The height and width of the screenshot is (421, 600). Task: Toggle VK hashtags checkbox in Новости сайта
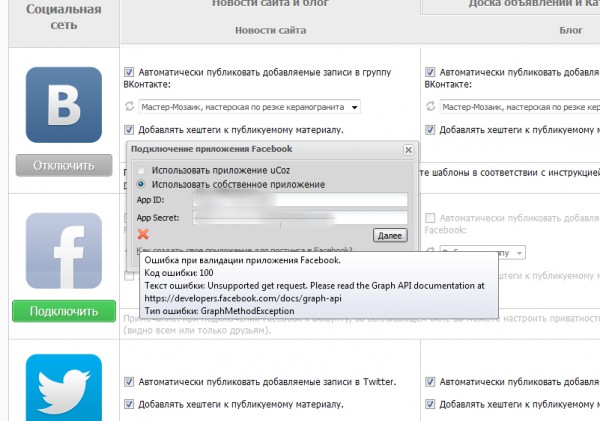129,130
